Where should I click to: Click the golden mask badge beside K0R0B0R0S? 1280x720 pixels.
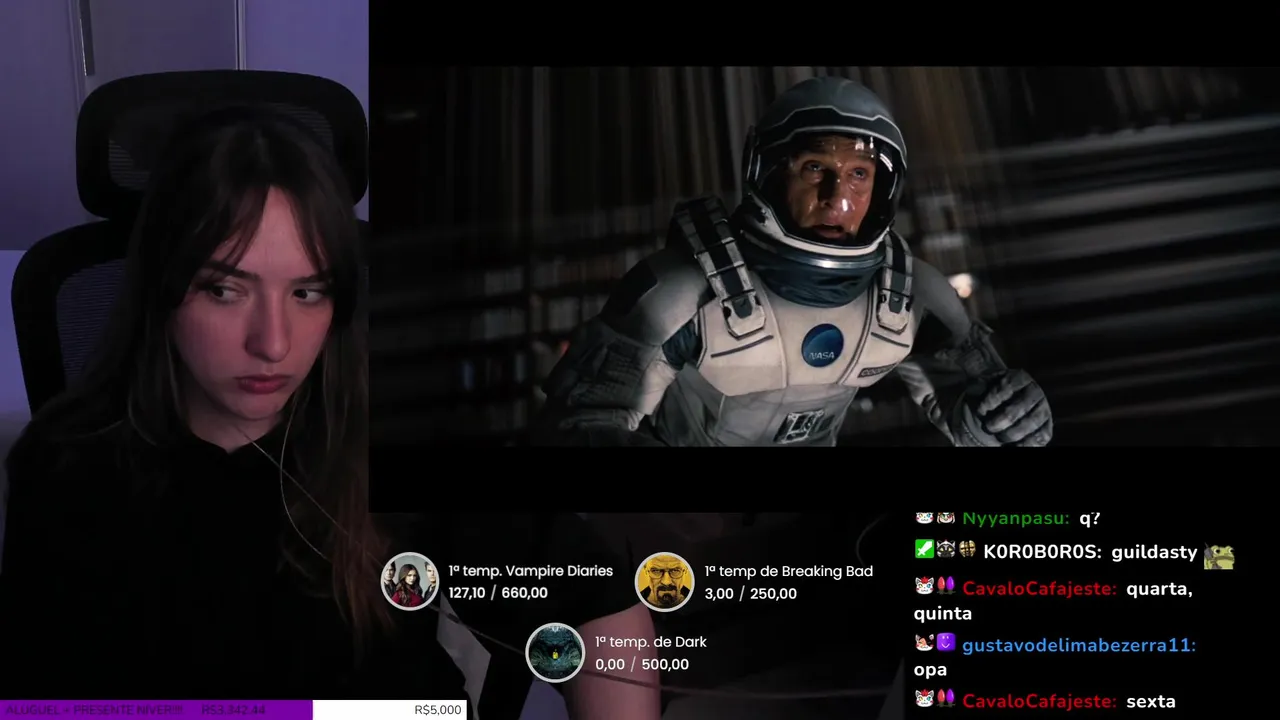967,549
